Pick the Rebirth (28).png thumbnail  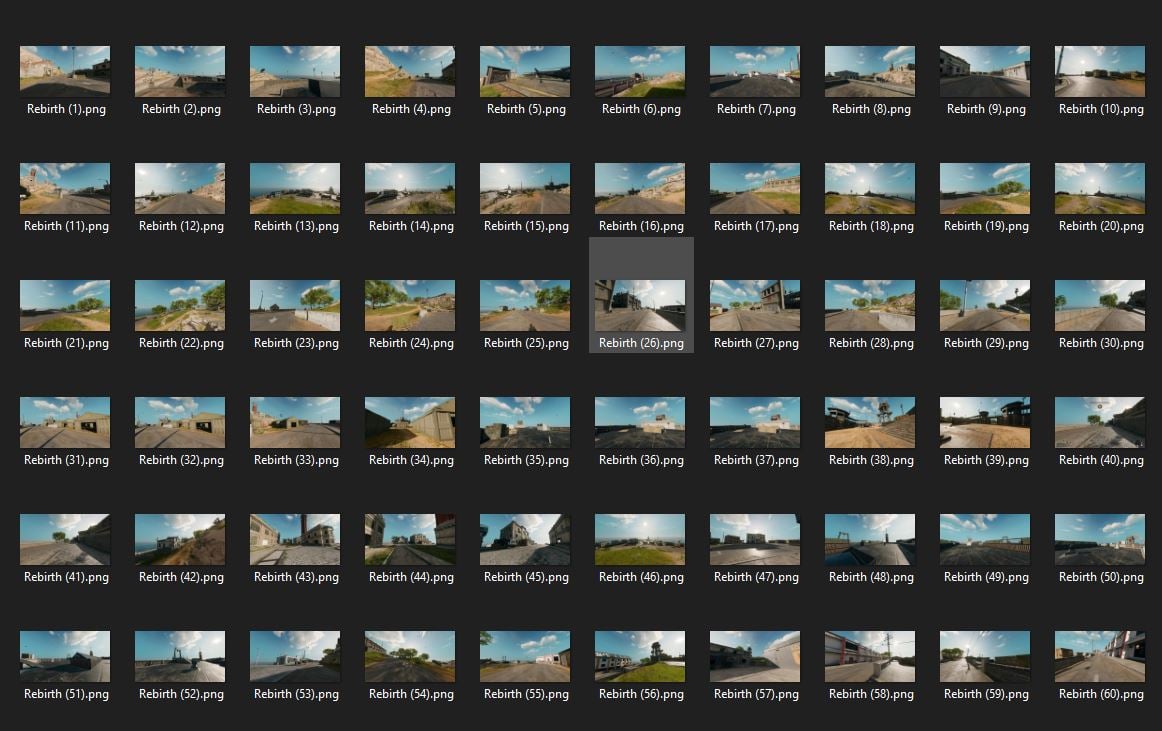[870, 305]
